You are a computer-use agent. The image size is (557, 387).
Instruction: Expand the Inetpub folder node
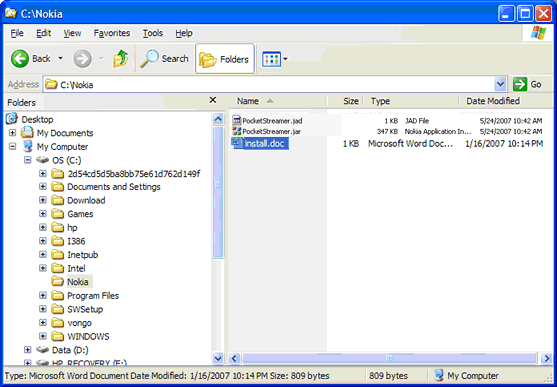click(43, 254)
